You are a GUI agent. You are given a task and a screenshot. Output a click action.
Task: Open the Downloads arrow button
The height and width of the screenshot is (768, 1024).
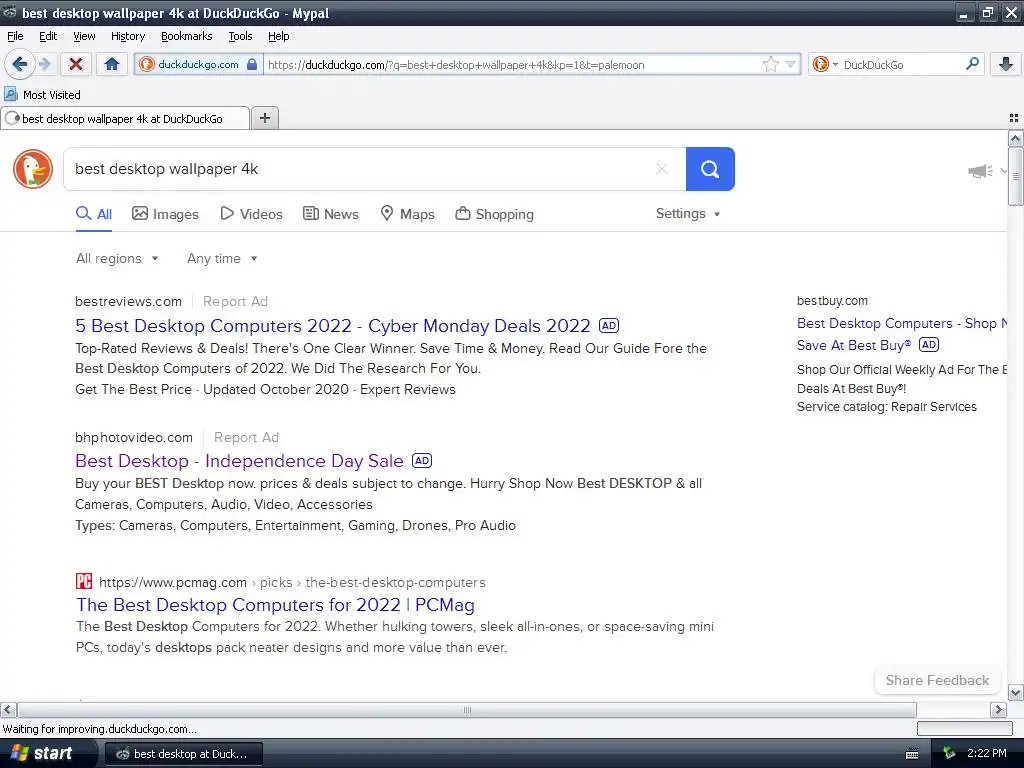coord(1006,64)
